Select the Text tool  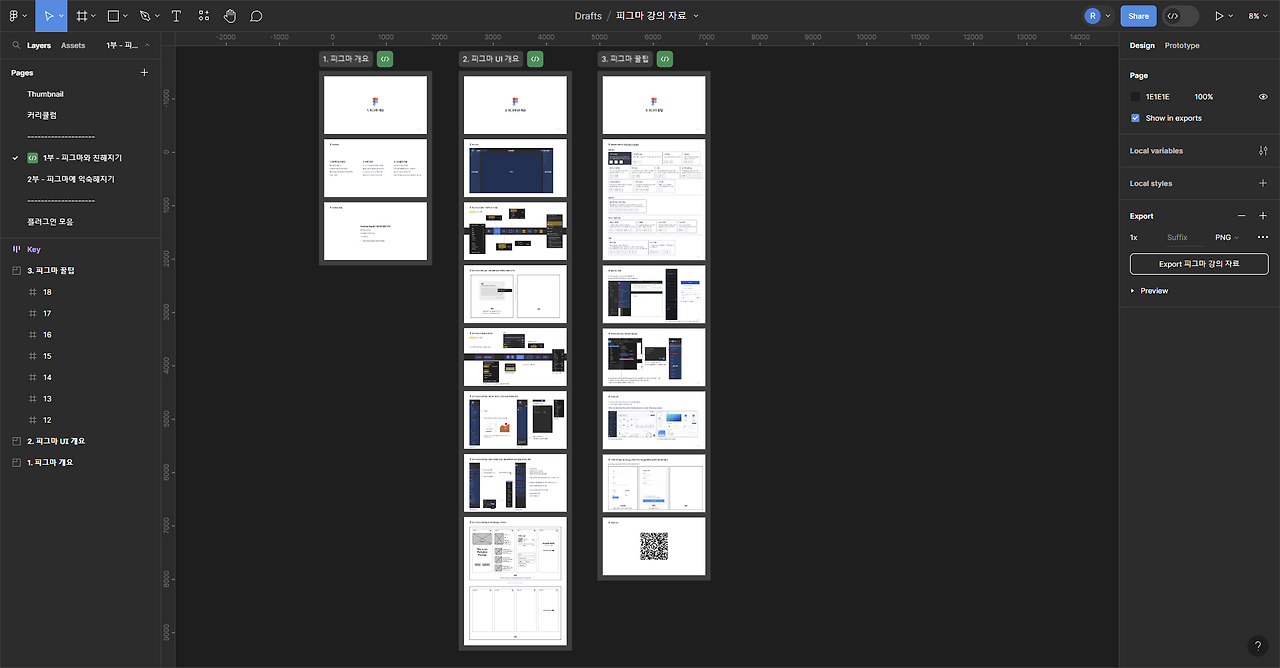[176, 16]
